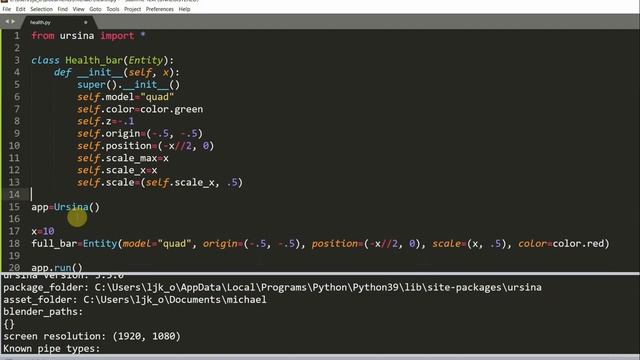The width and height of the screenshot is (640, 360).
Task: Open the File menu
Action: (7, 9)
